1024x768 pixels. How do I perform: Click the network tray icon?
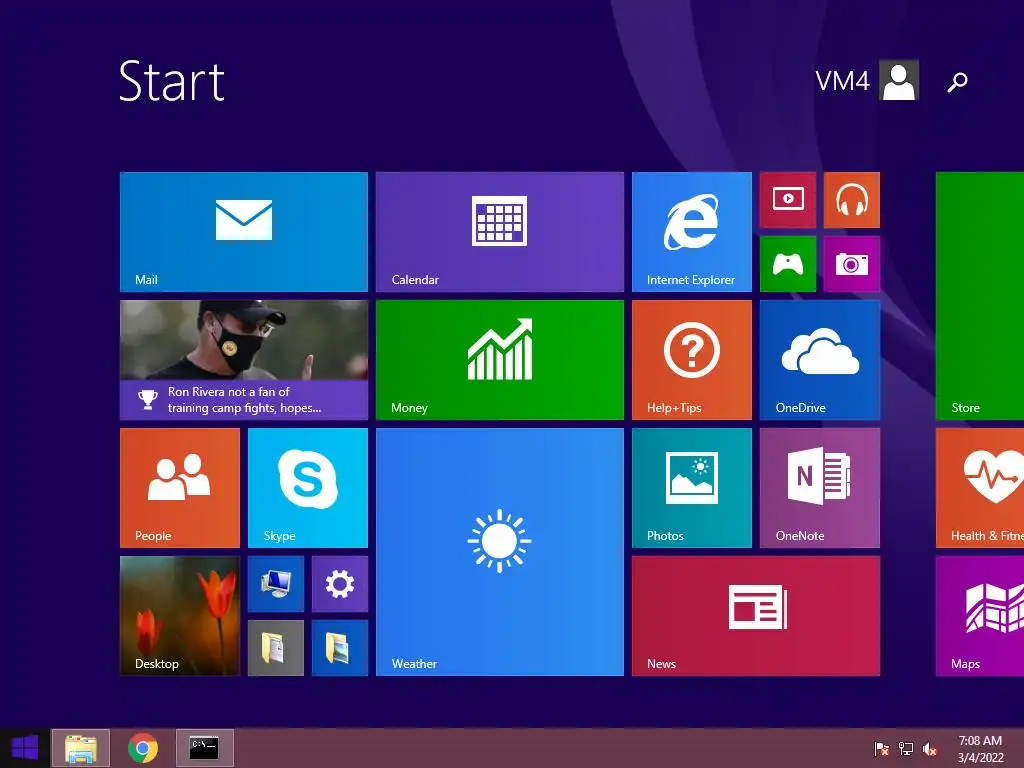(906, 749)
